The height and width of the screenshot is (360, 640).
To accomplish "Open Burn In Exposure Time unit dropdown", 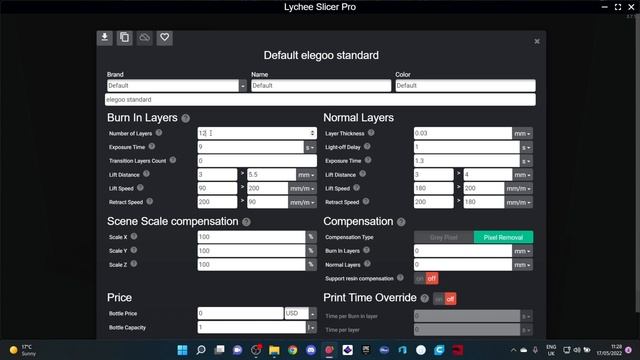I will click(310, 147).
